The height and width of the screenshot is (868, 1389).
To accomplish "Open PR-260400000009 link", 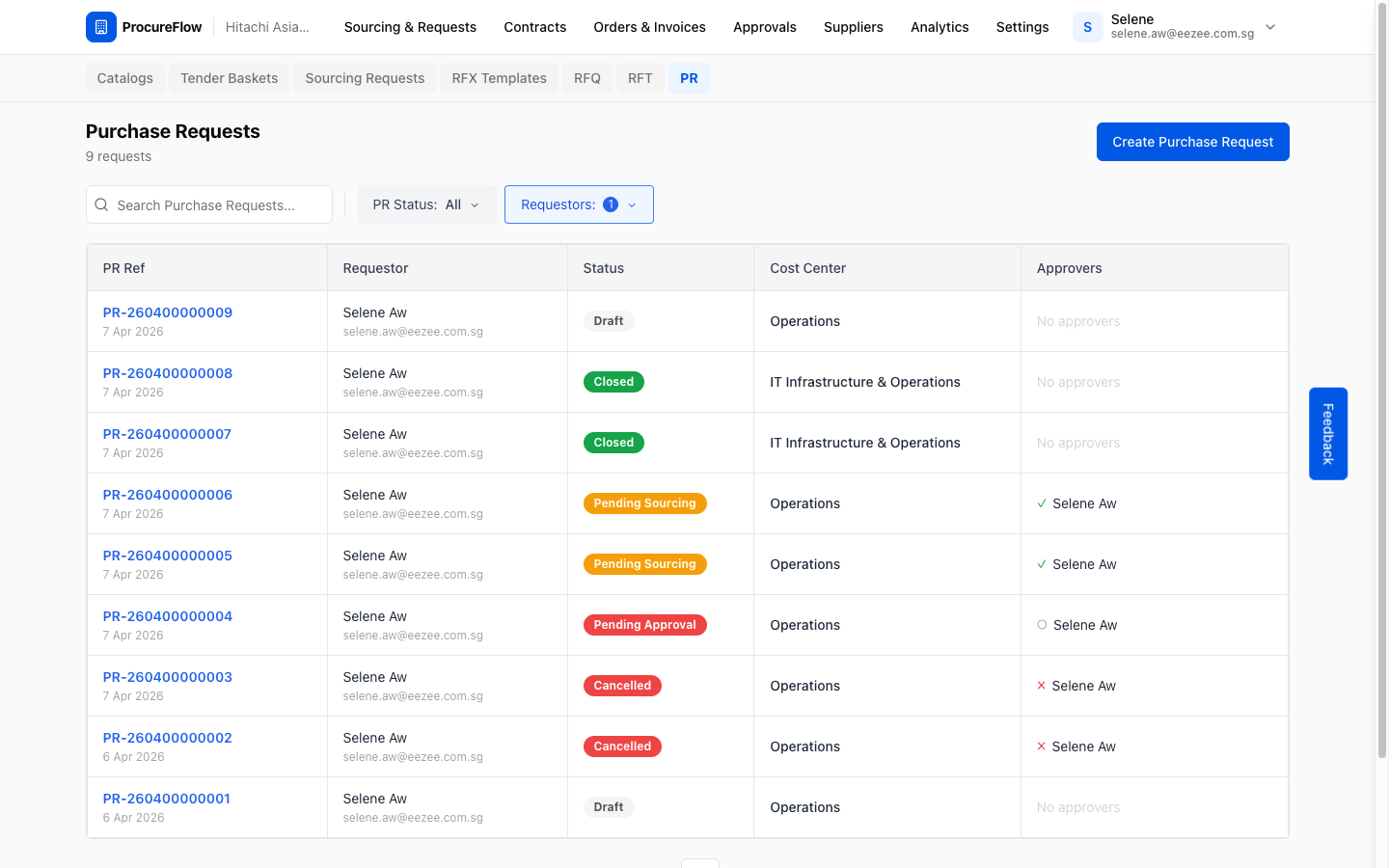I will [168, 312].
